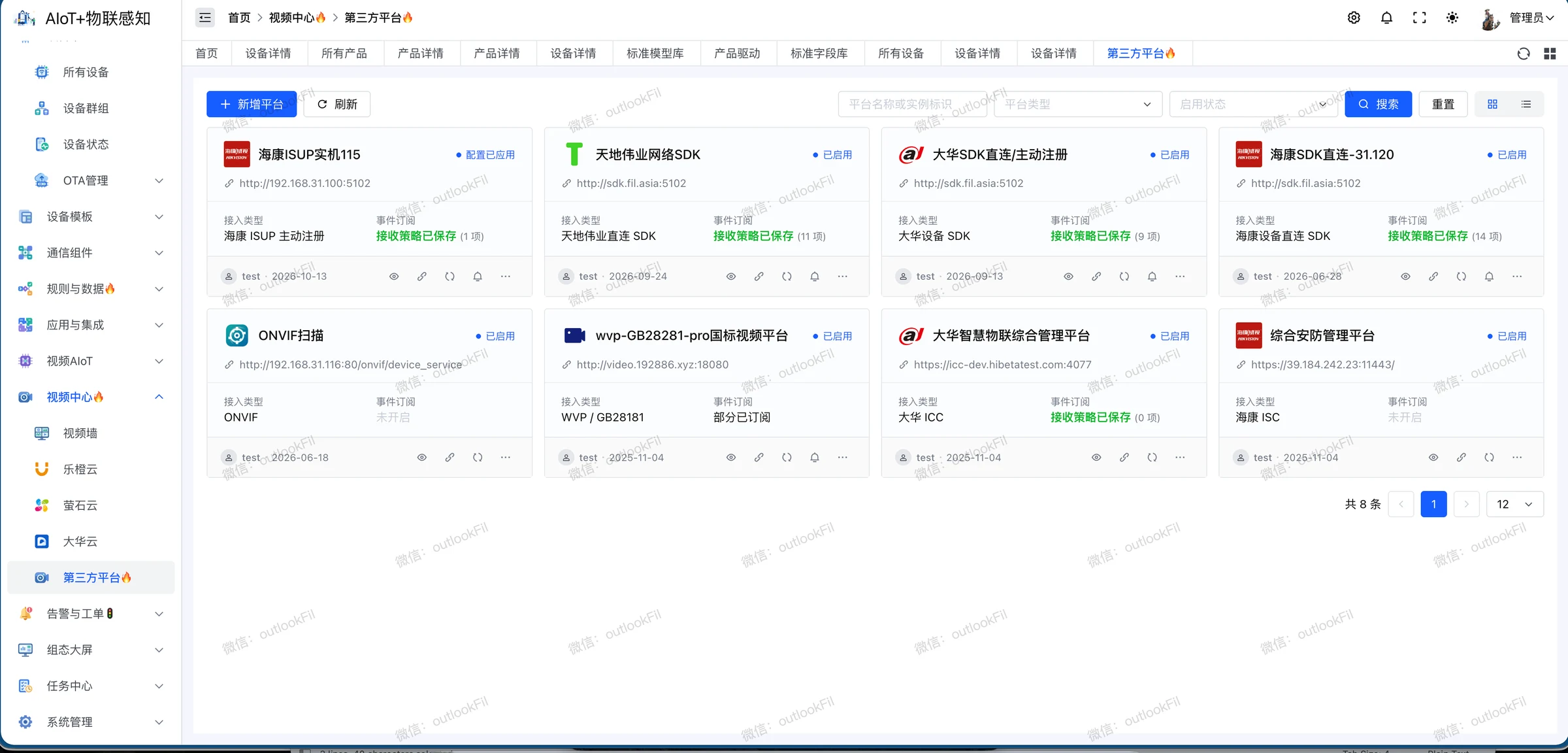This screenshot has width=1568, height=753.
Task: Click the 刷新 button
Action: click(x=338, y=104)
